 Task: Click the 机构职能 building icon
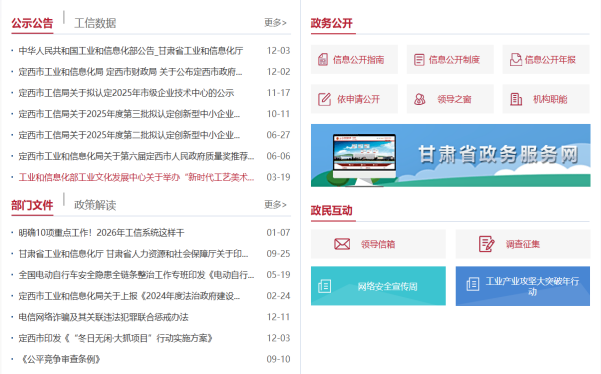point(516,99)
